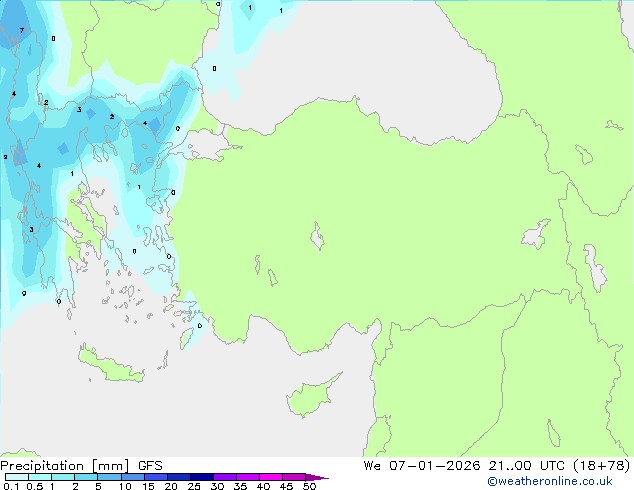Click the 1–2 mm legend color swatch
The width and height of the screenshot is (634, 490).
pos(63,477)
